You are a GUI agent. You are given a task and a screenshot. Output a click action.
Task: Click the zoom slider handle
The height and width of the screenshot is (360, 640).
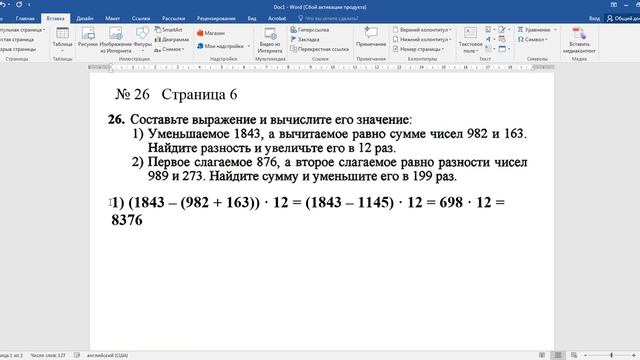[x=611, y=356]
